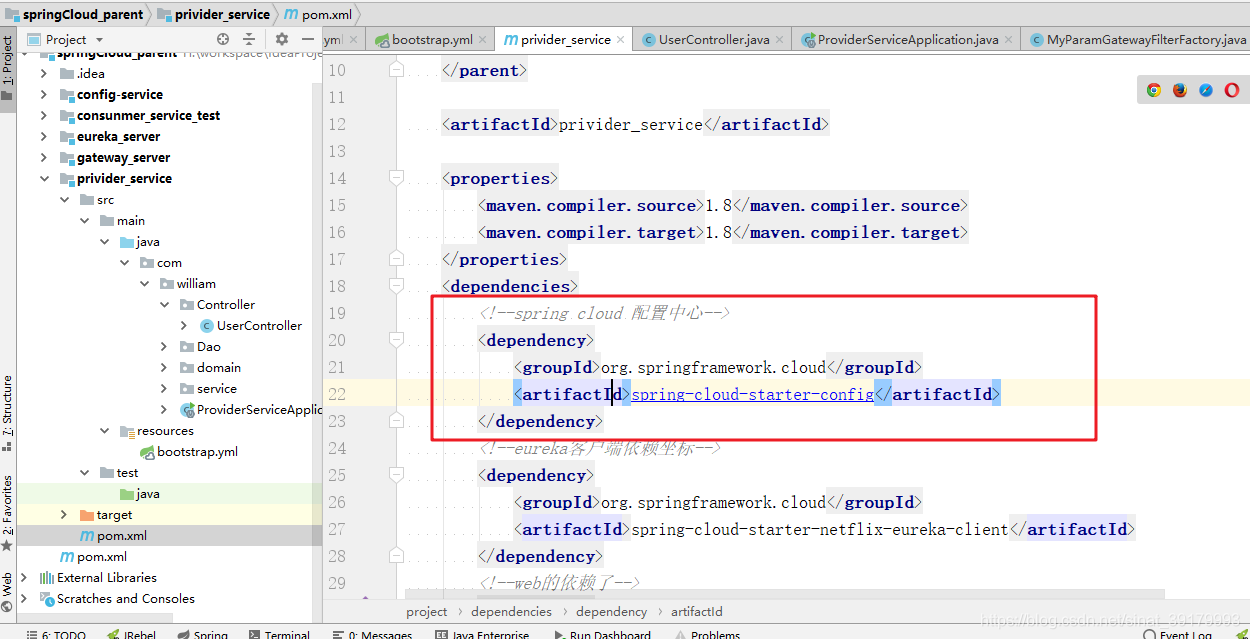Expand External Libraries node
This screenshot has width=1250, height=639.
24,577
